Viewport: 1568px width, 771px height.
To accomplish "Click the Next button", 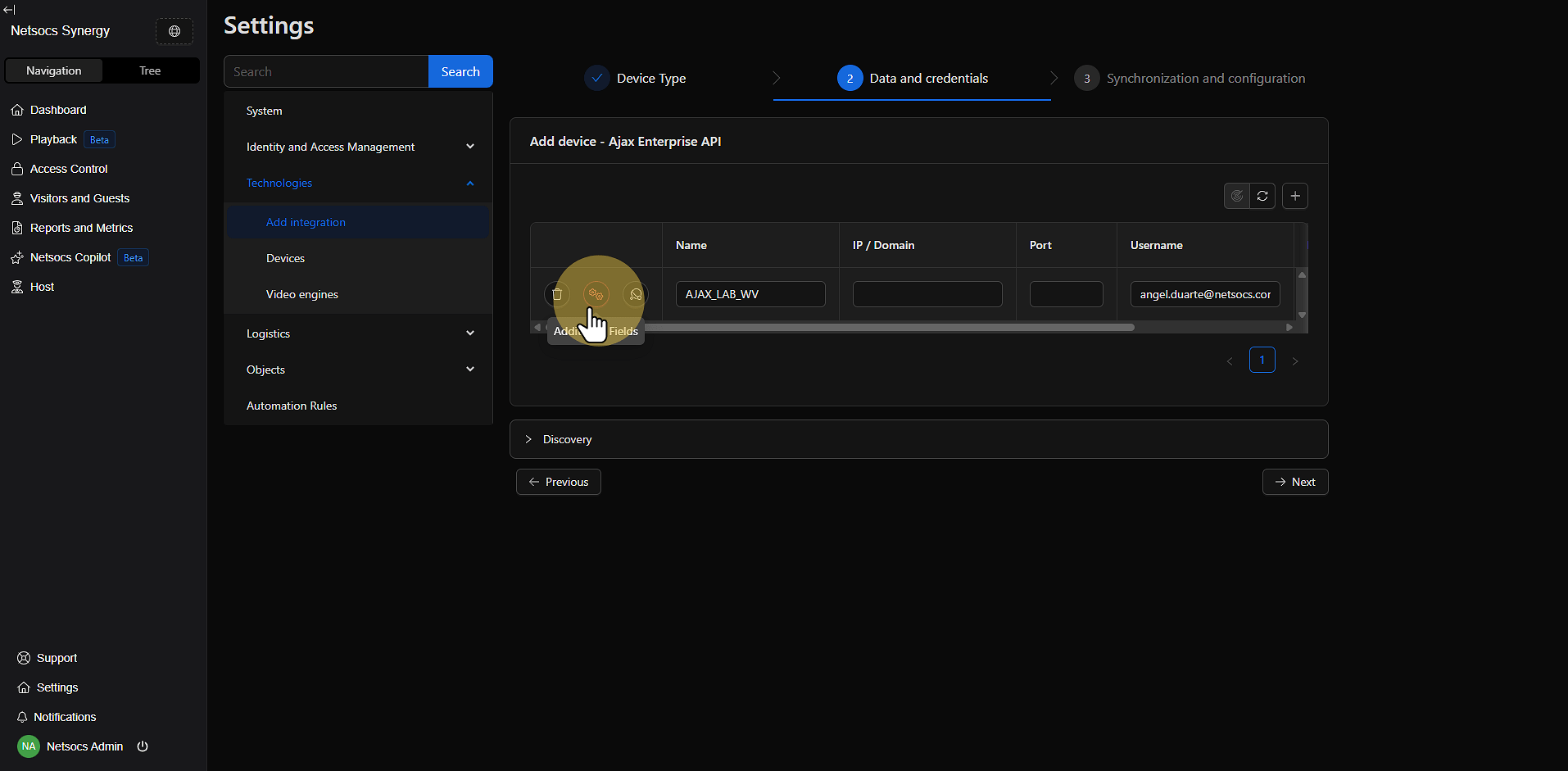I will click(1294, 482).
